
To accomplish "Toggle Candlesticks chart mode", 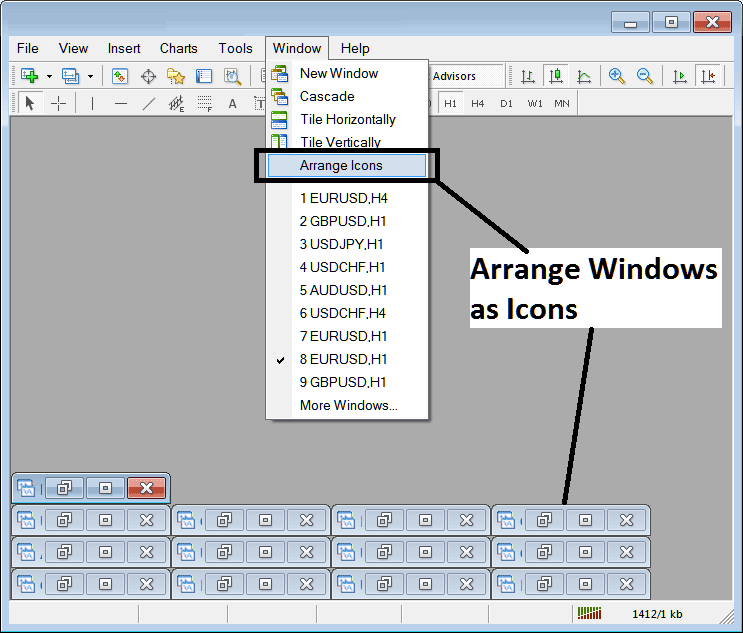I will pyautogui.click(x=555, y=76).
